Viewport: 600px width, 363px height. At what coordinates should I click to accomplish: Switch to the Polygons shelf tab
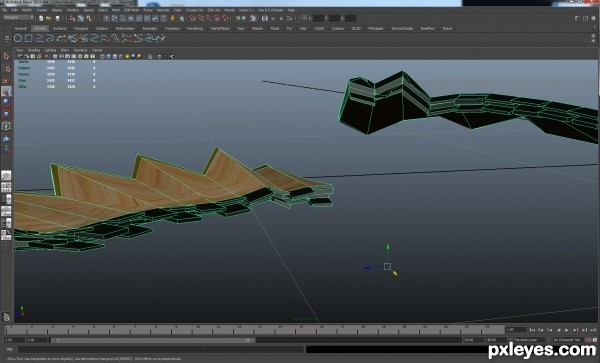[x=81, y=28]
